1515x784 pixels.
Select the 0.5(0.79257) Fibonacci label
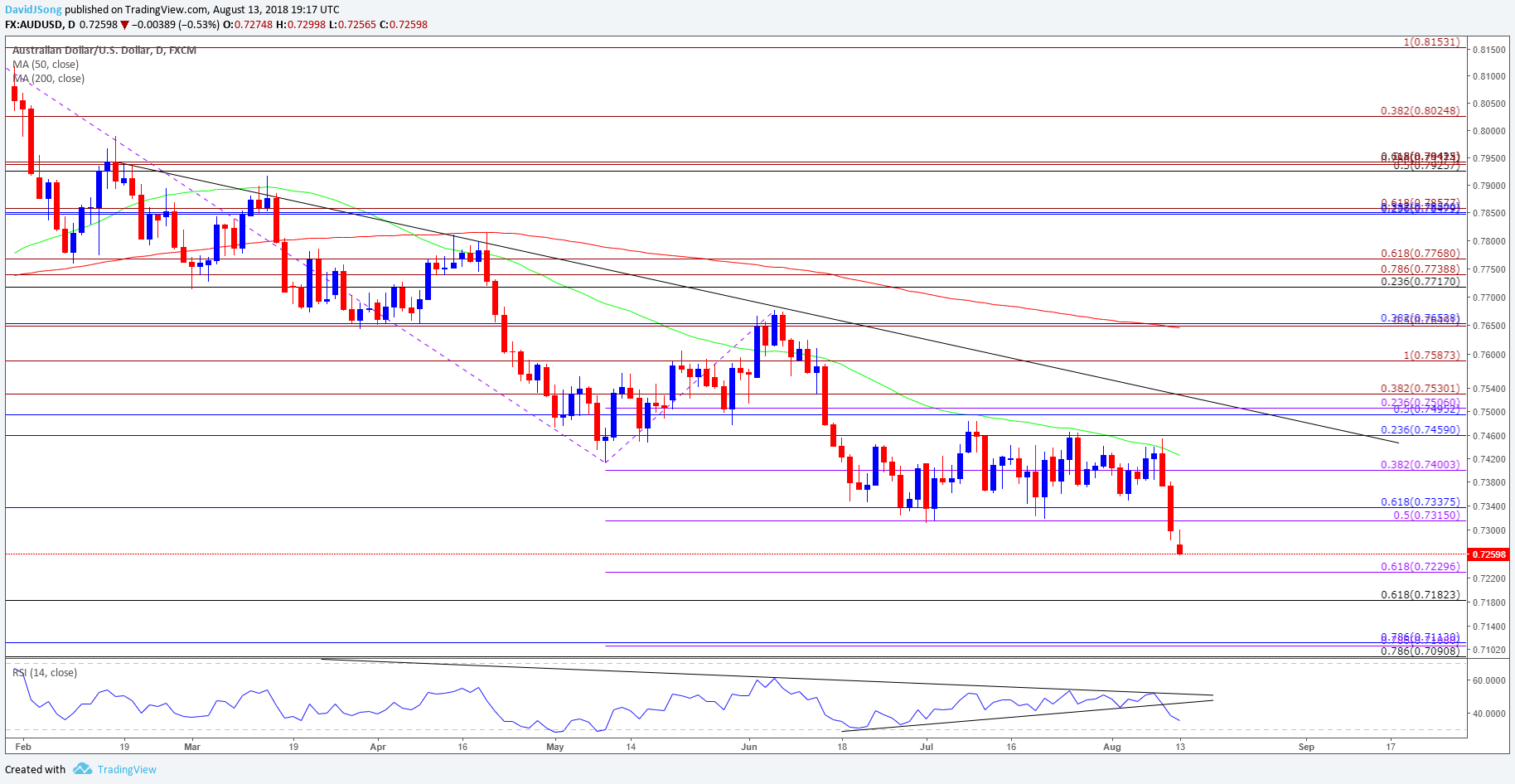coord(1426,165)
